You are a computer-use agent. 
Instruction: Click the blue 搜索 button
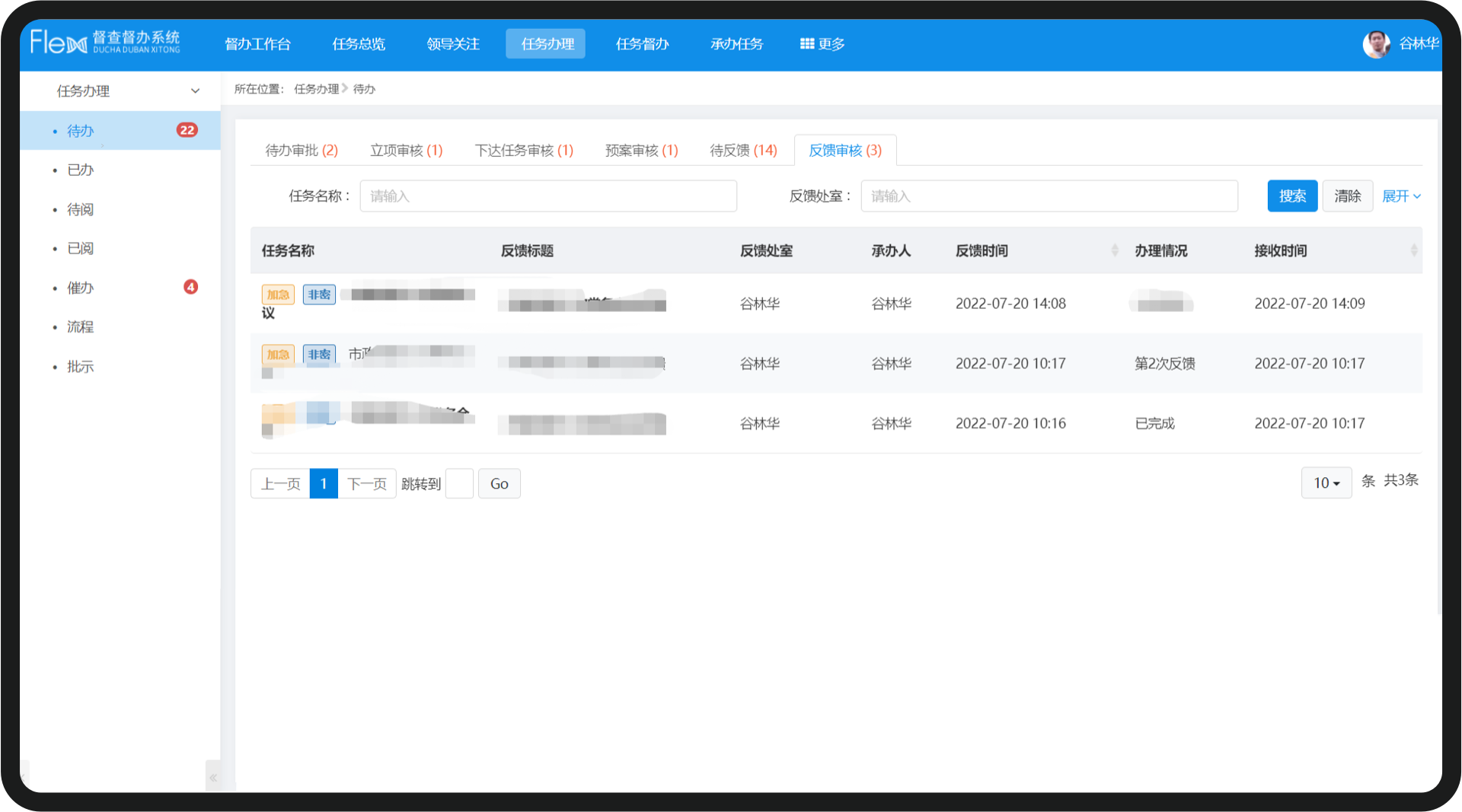tap(1292, 196)
